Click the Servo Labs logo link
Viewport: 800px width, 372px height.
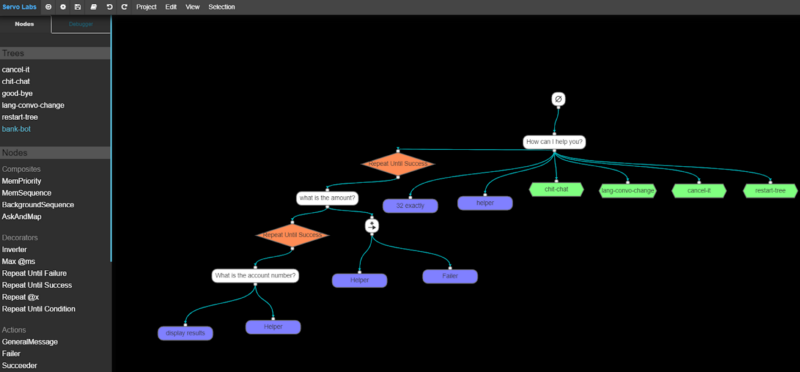[x=19, y=7]
